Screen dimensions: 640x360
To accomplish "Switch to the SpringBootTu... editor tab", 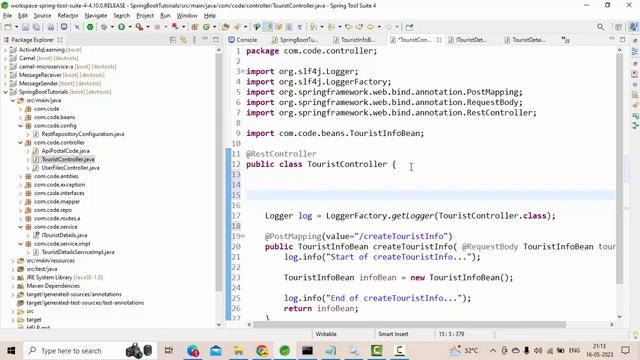I will [x=295, y=40].
